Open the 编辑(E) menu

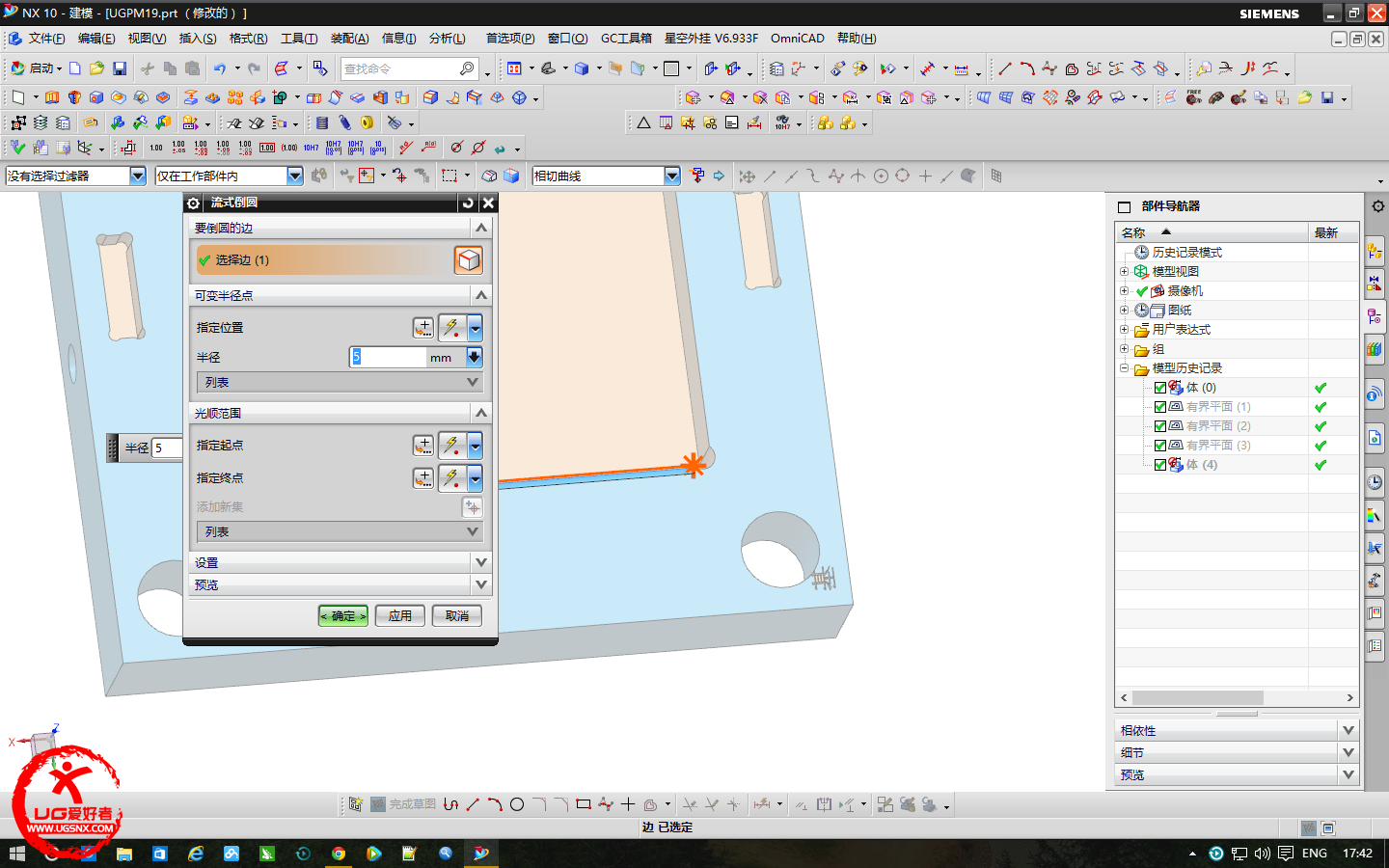96,39
